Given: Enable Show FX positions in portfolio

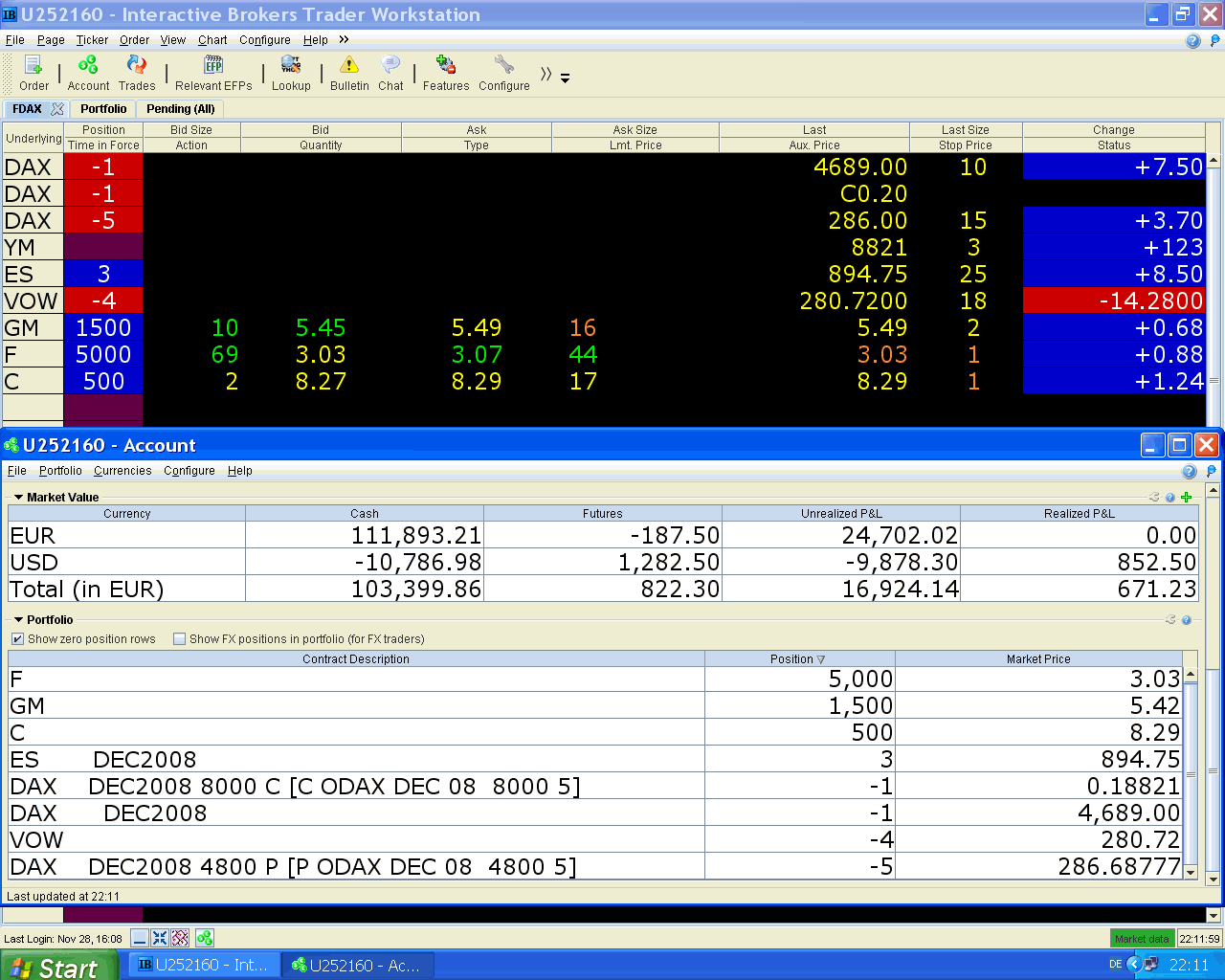Looking at the screenshot, I should (179, 639).
